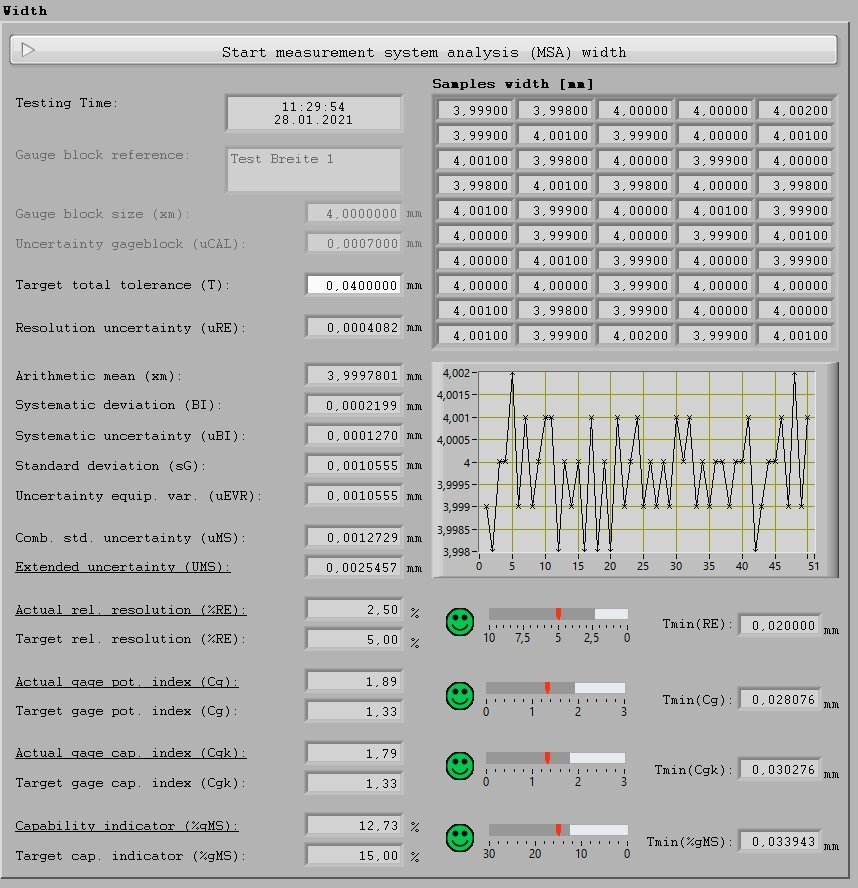Select the Target total tolerance input field
The height and width of the screenshot is (888, 858).
click(x=355, y=285)
